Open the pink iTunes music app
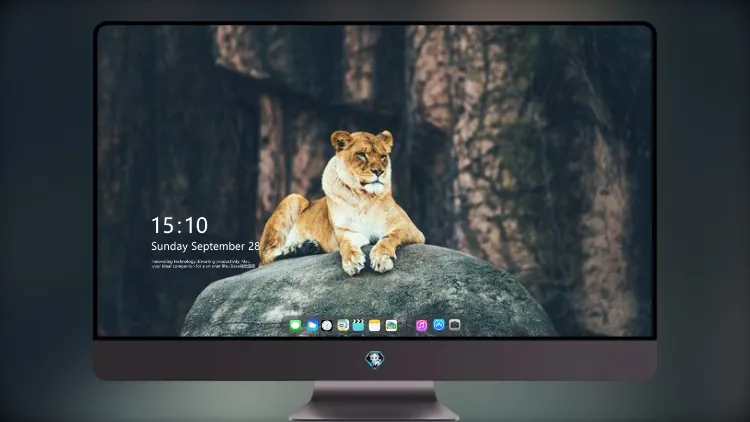Image resolution: width=750 pixels, height=422 pixels. [x=421, y=326]
